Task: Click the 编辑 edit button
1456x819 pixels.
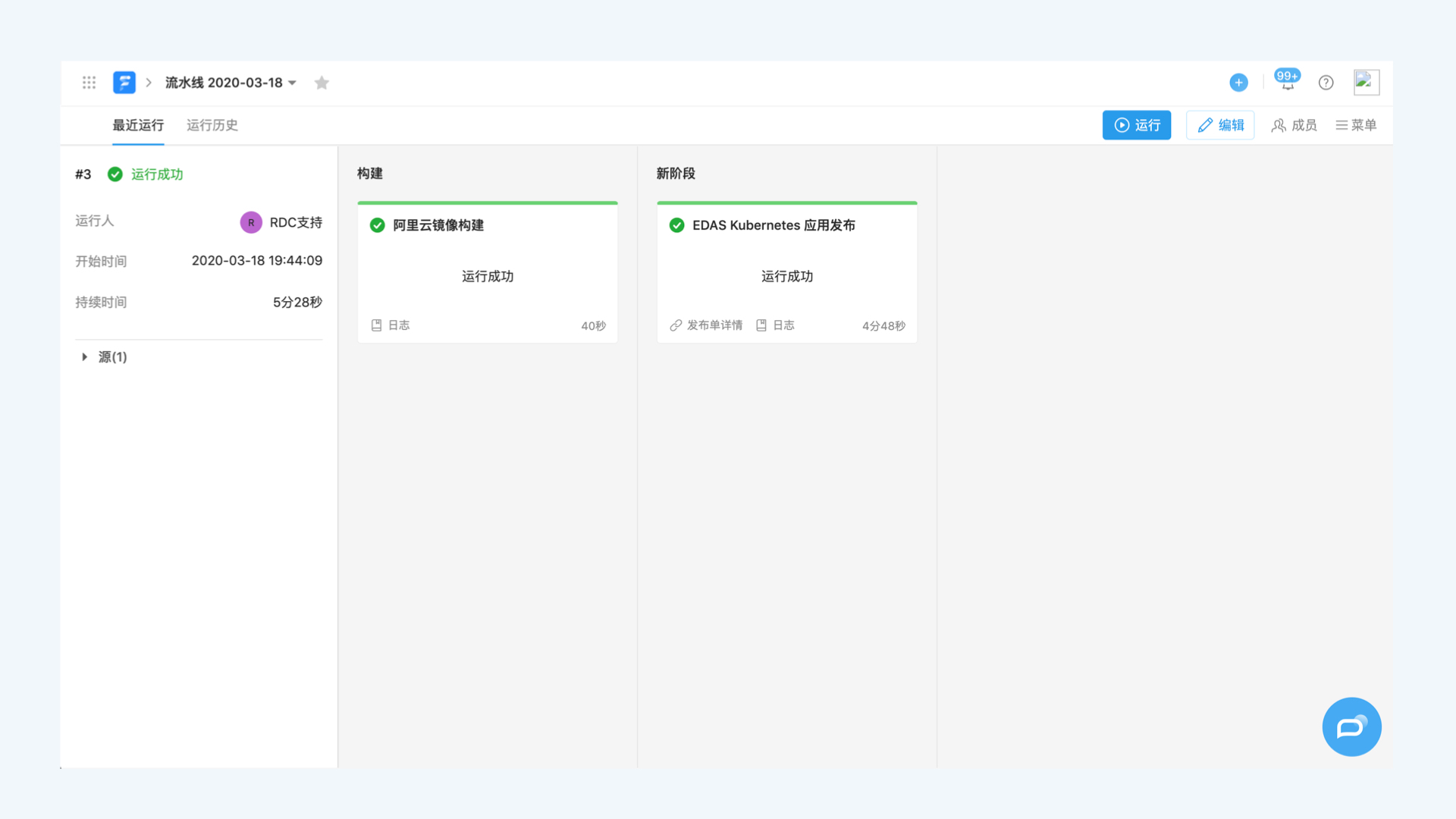Action: pos(1220,125)
